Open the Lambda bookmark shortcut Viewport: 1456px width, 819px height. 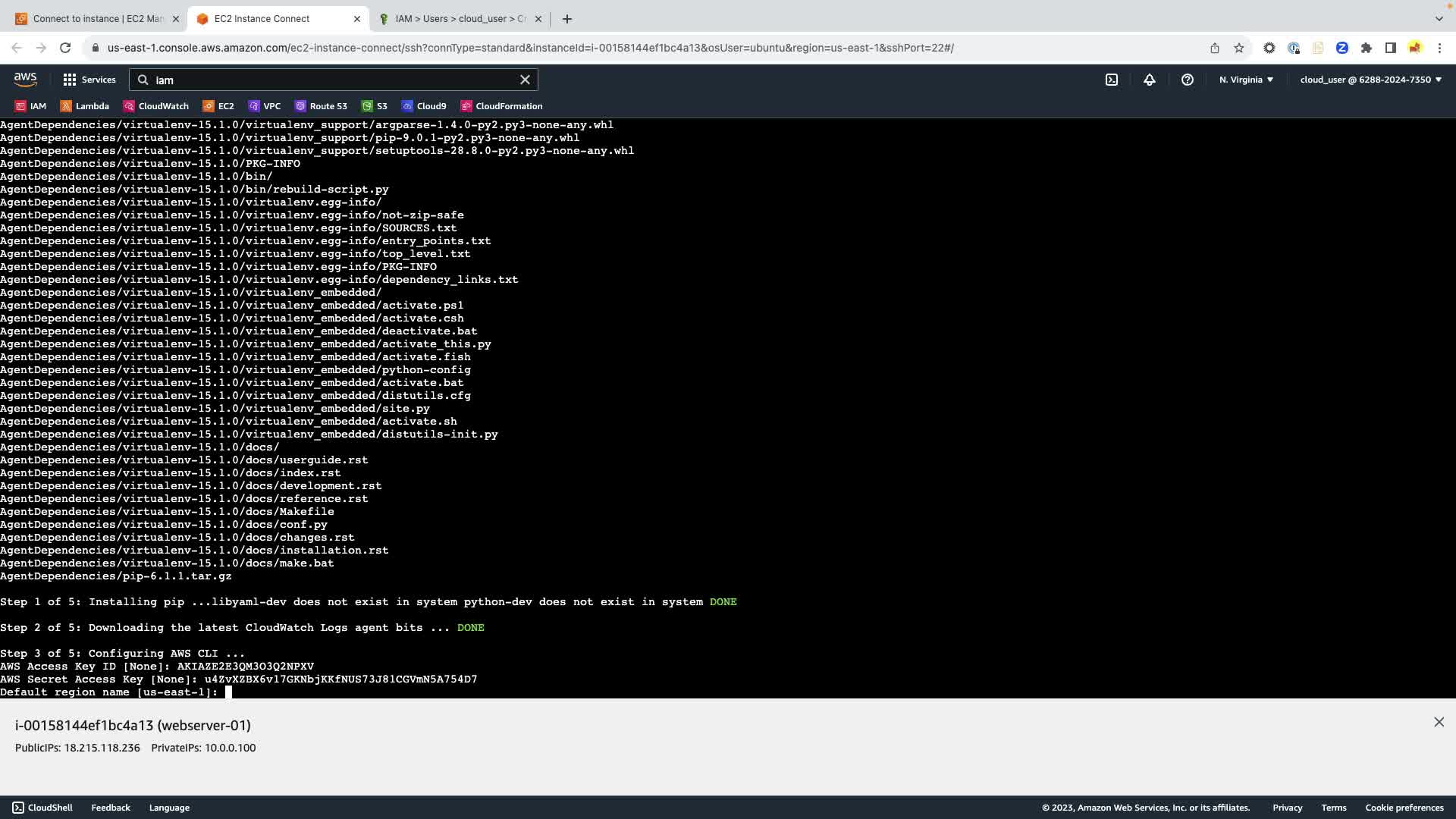[85, 106]
